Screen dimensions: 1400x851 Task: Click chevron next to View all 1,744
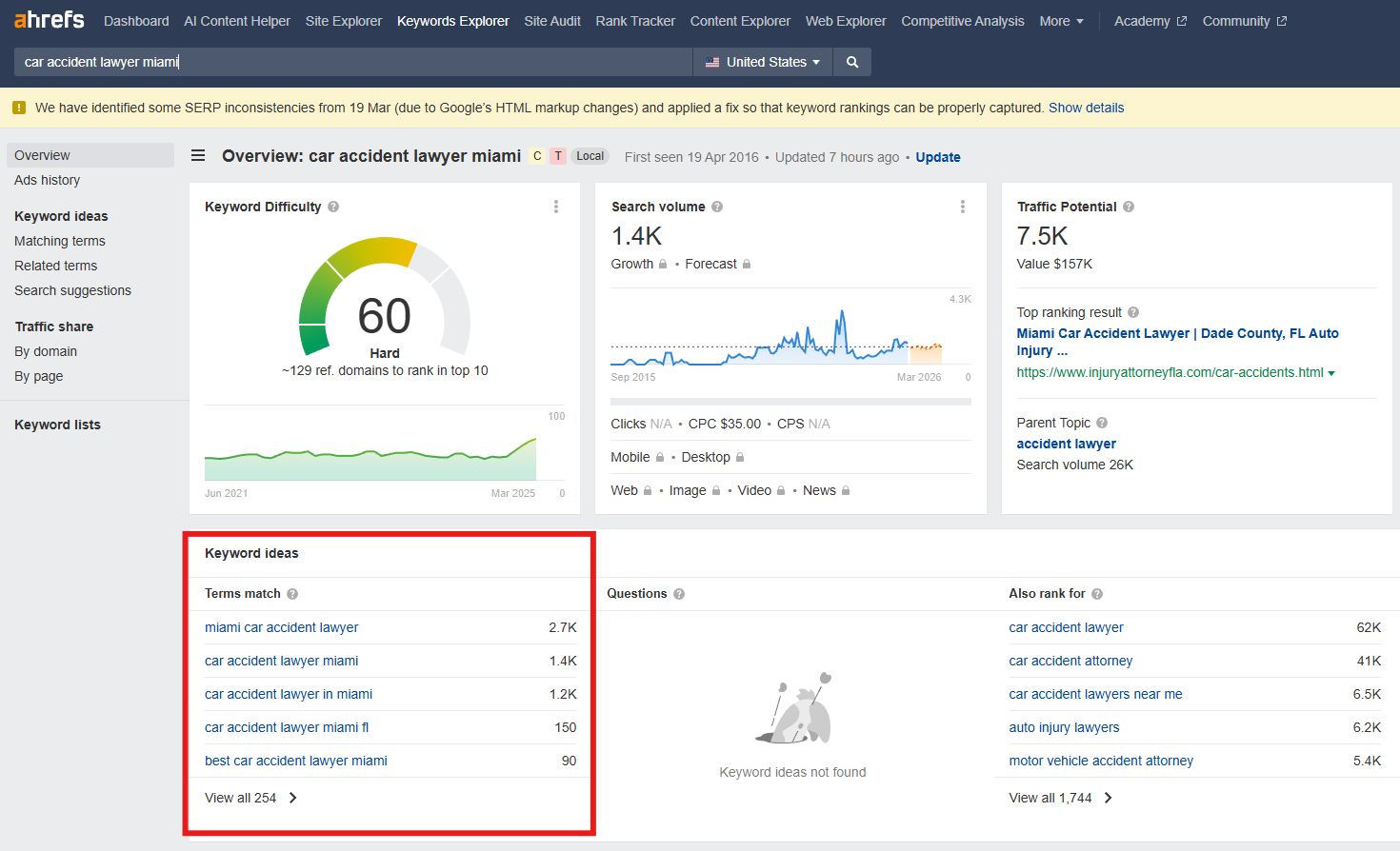1109,798
